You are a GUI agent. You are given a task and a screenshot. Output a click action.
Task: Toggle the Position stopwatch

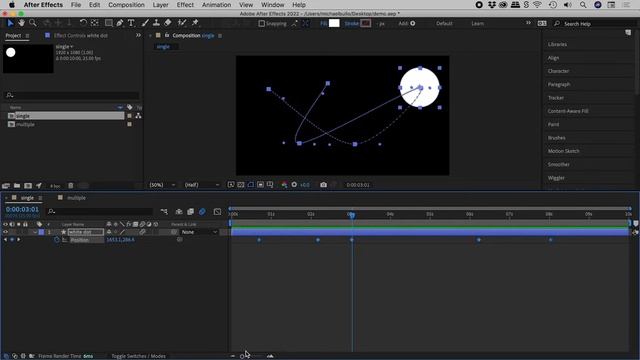[x=57, y=240]
